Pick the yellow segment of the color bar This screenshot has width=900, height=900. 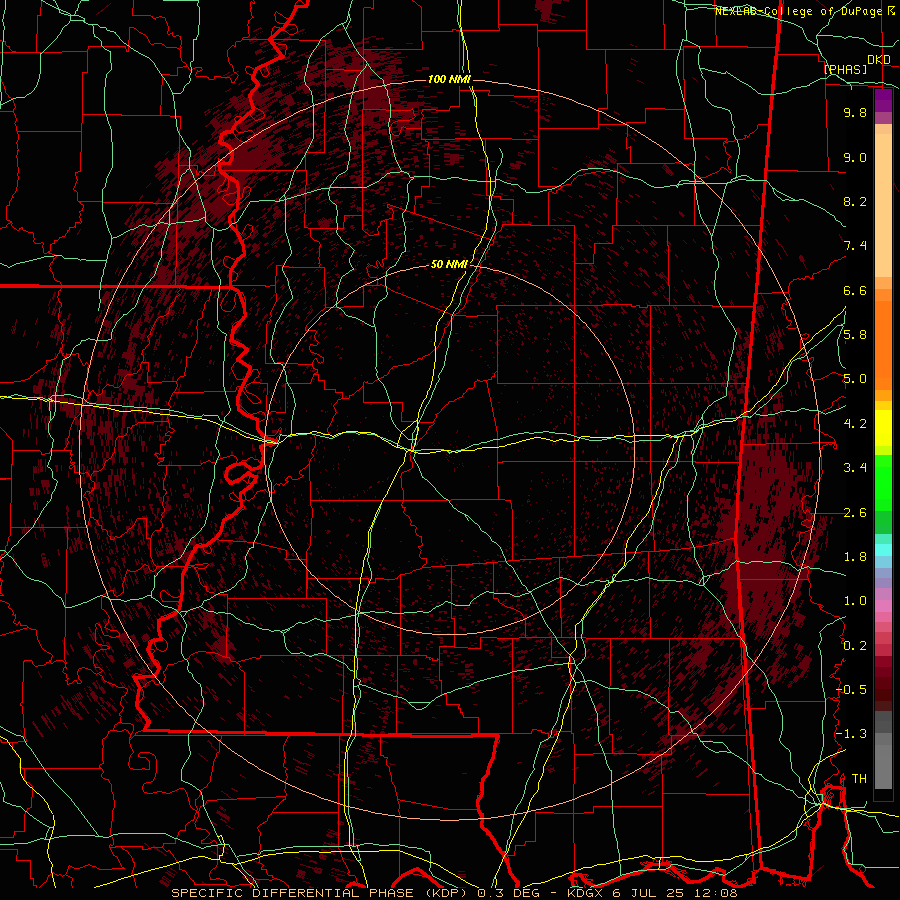point(883,429)
